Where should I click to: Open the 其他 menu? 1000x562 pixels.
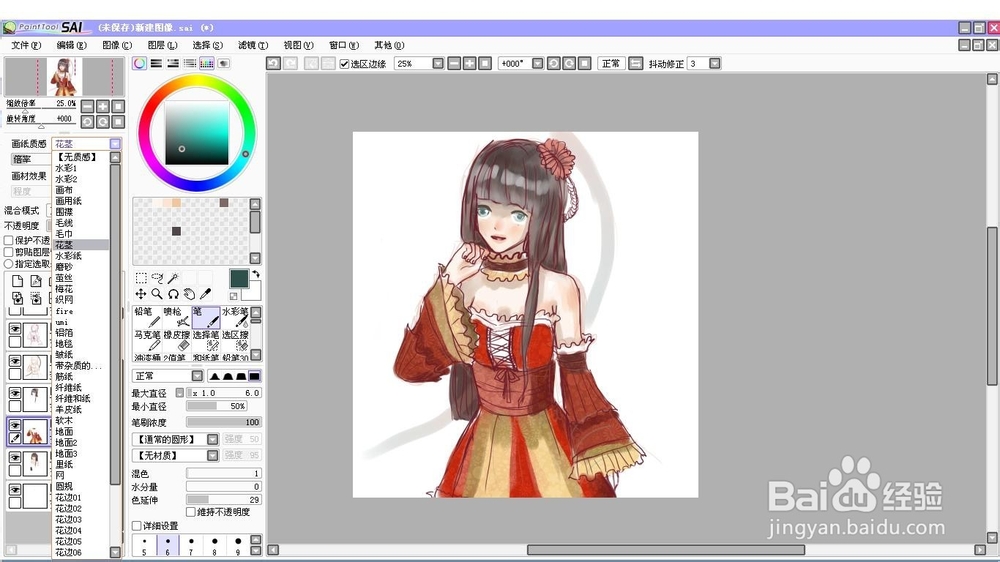click(x=389, y=45)
